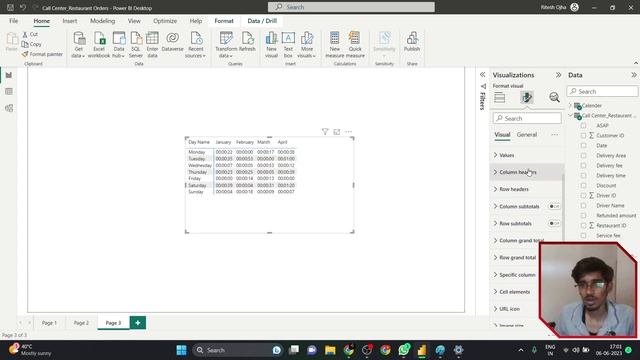Screen dimensions: 640x360
Task: Switch to the Modeling ribbon tab
Action: [102, 21]
